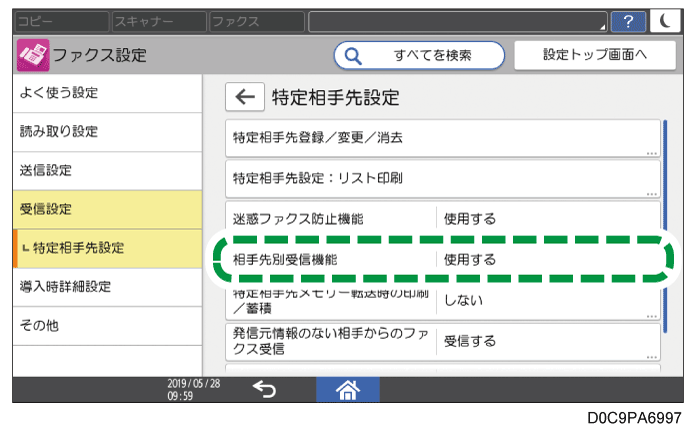The width and height of the screenshot is (695, 431).
Task: Click the top status message field
Action: (x=457, y=21)
